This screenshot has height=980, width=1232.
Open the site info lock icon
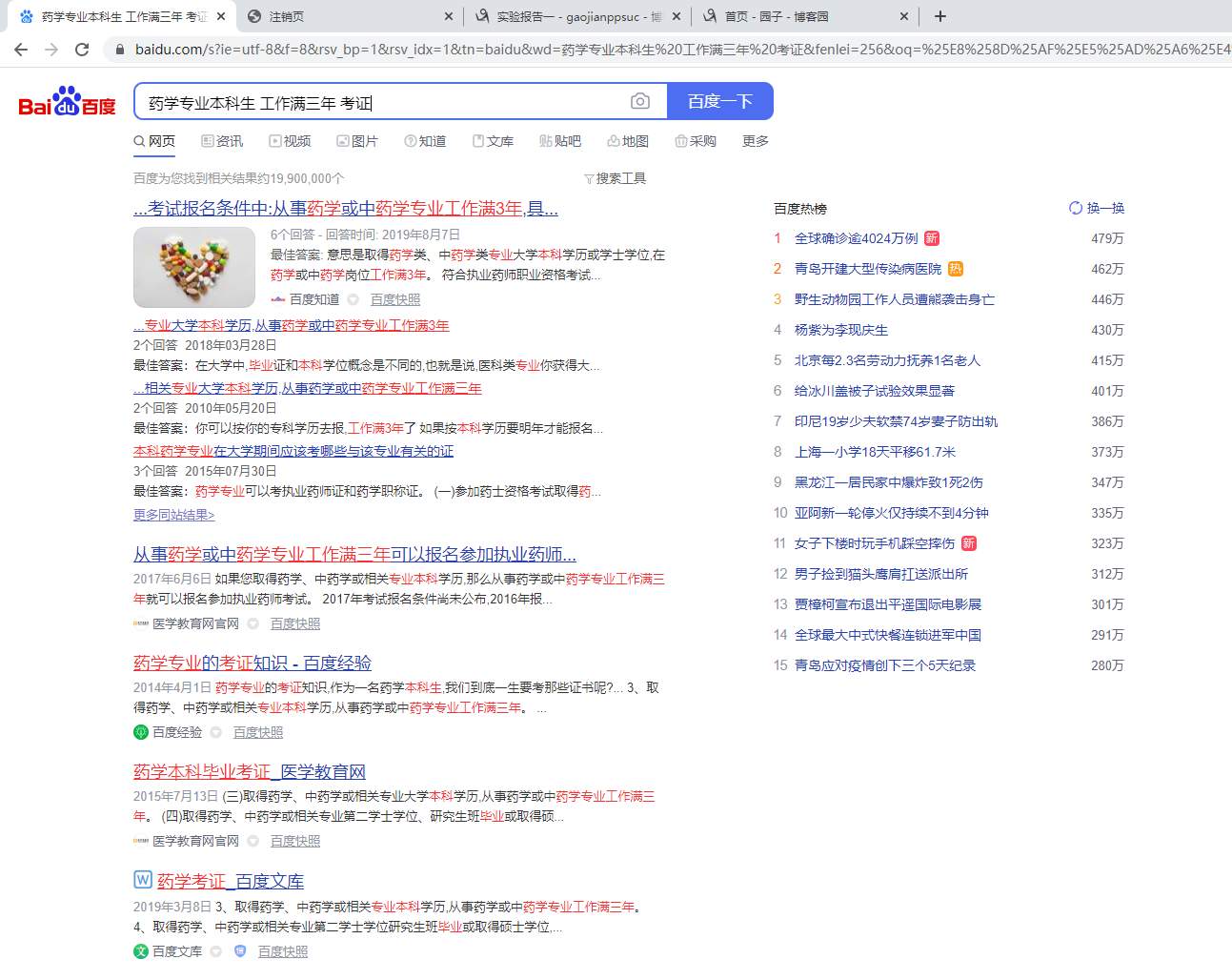pos(119,50)
